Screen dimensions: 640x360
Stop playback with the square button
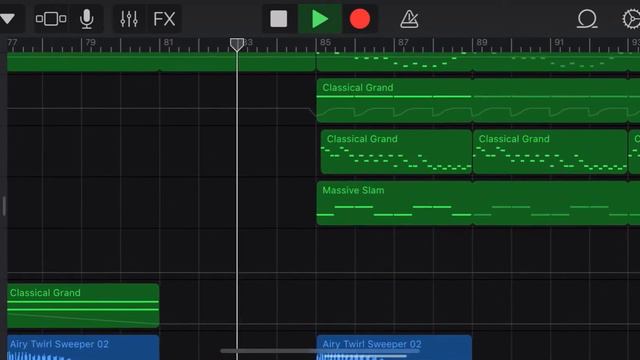(x=279, y=19)
